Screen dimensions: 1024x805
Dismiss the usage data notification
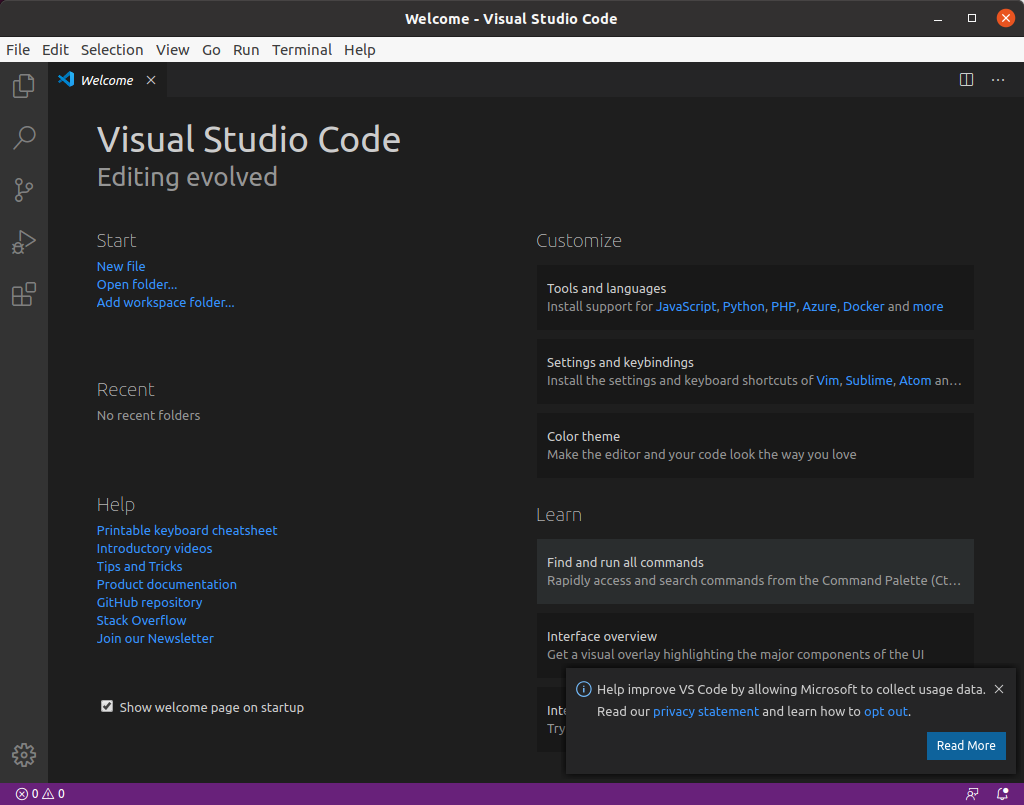[999, 689]
